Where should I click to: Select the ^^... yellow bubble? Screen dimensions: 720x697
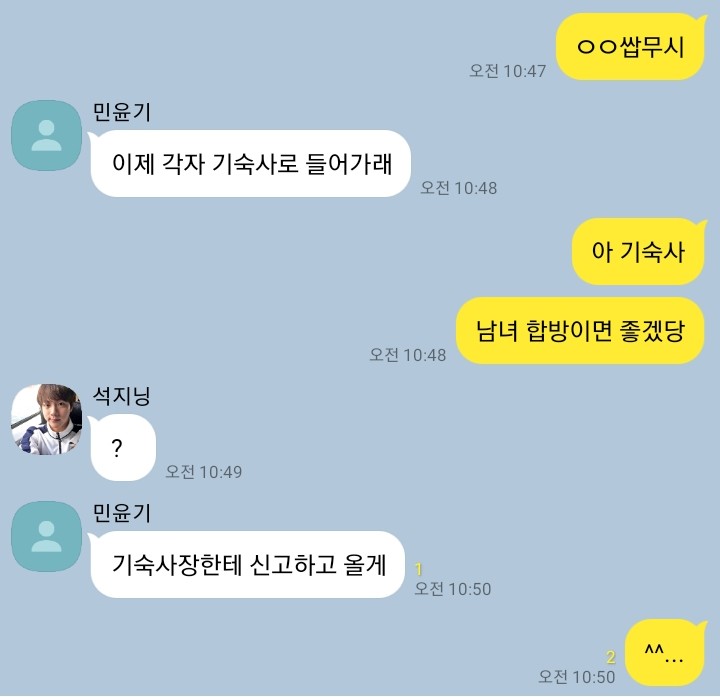pyautogui.click(x=665, y=652)
